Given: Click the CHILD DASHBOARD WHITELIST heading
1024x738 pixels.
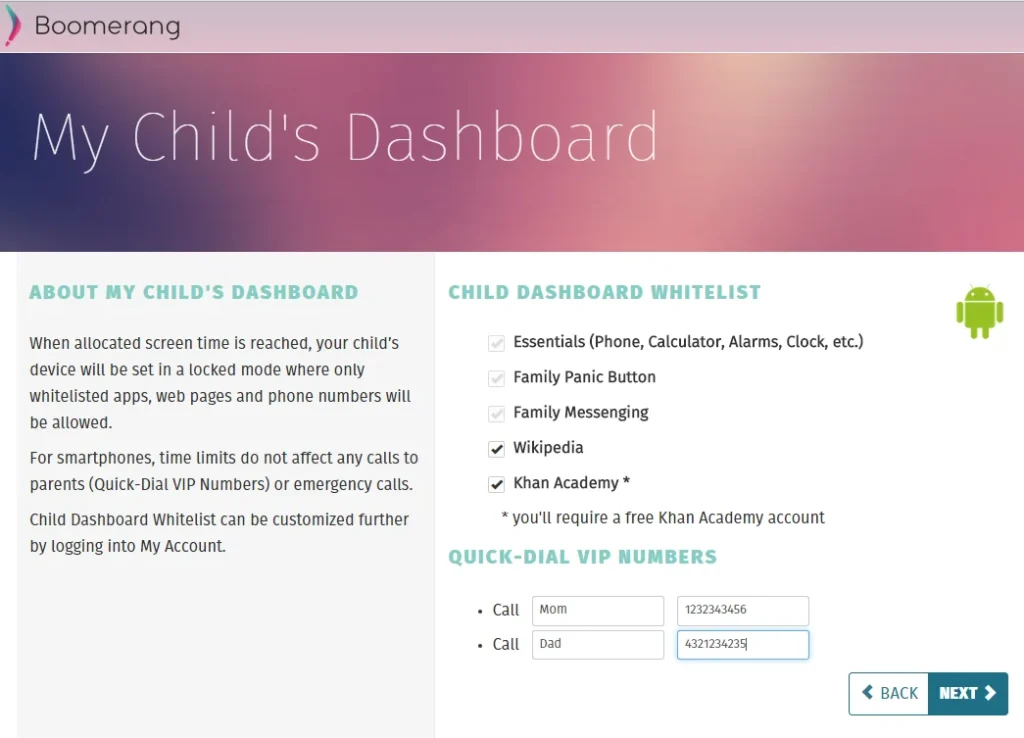Looking at the screenshot, I should click(604, 292).
